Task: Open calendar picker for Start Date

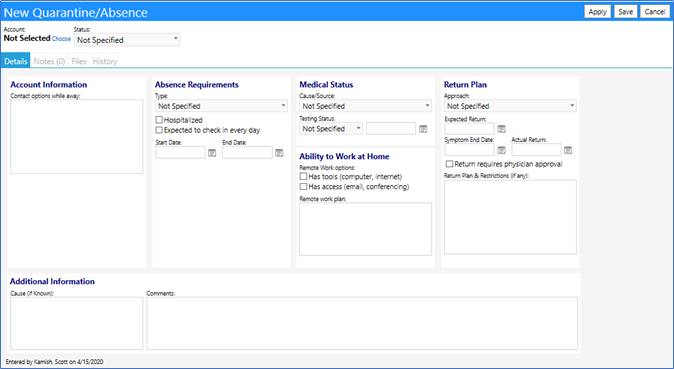Action: coord(212,153)
